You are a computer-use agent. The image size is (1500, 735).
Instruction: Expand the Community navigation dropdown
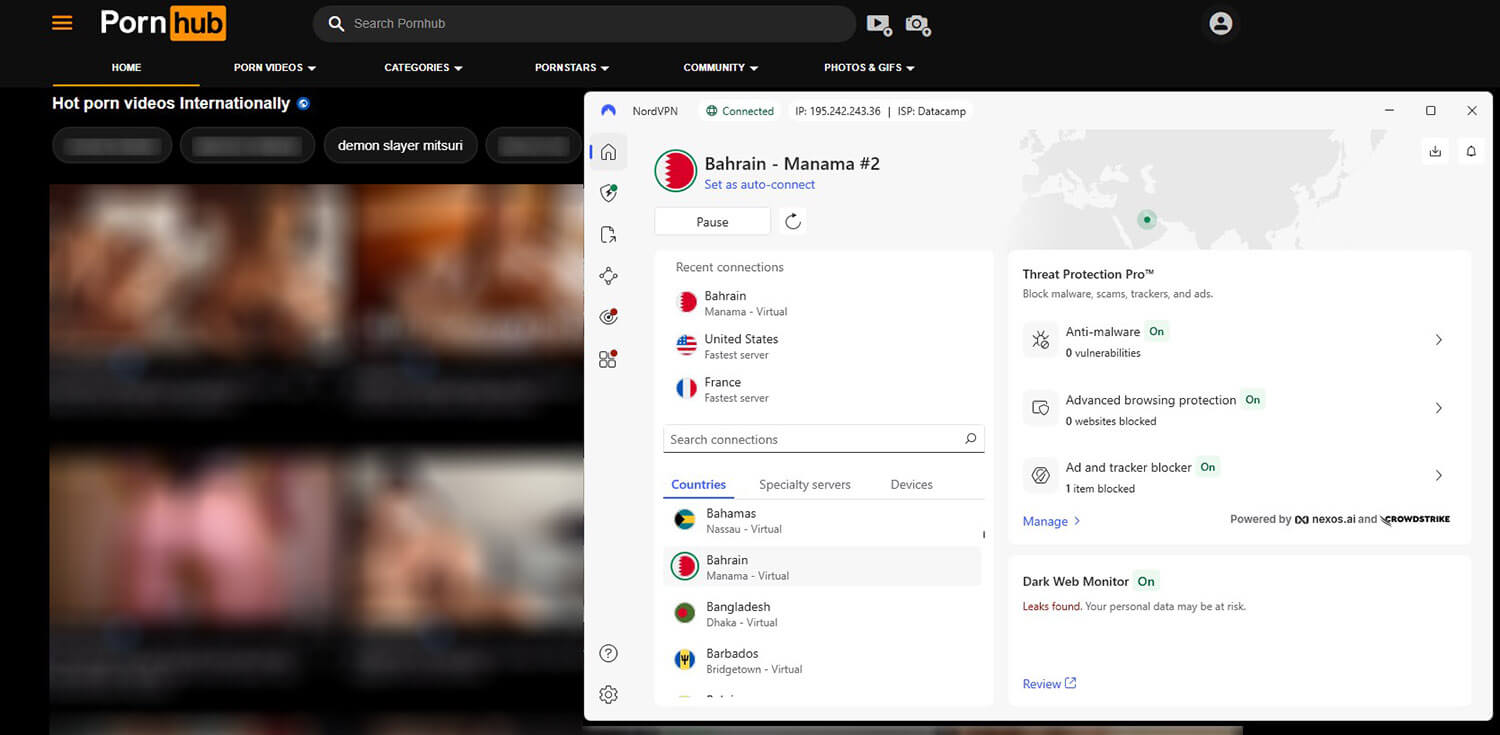click(x=720, y=67)
